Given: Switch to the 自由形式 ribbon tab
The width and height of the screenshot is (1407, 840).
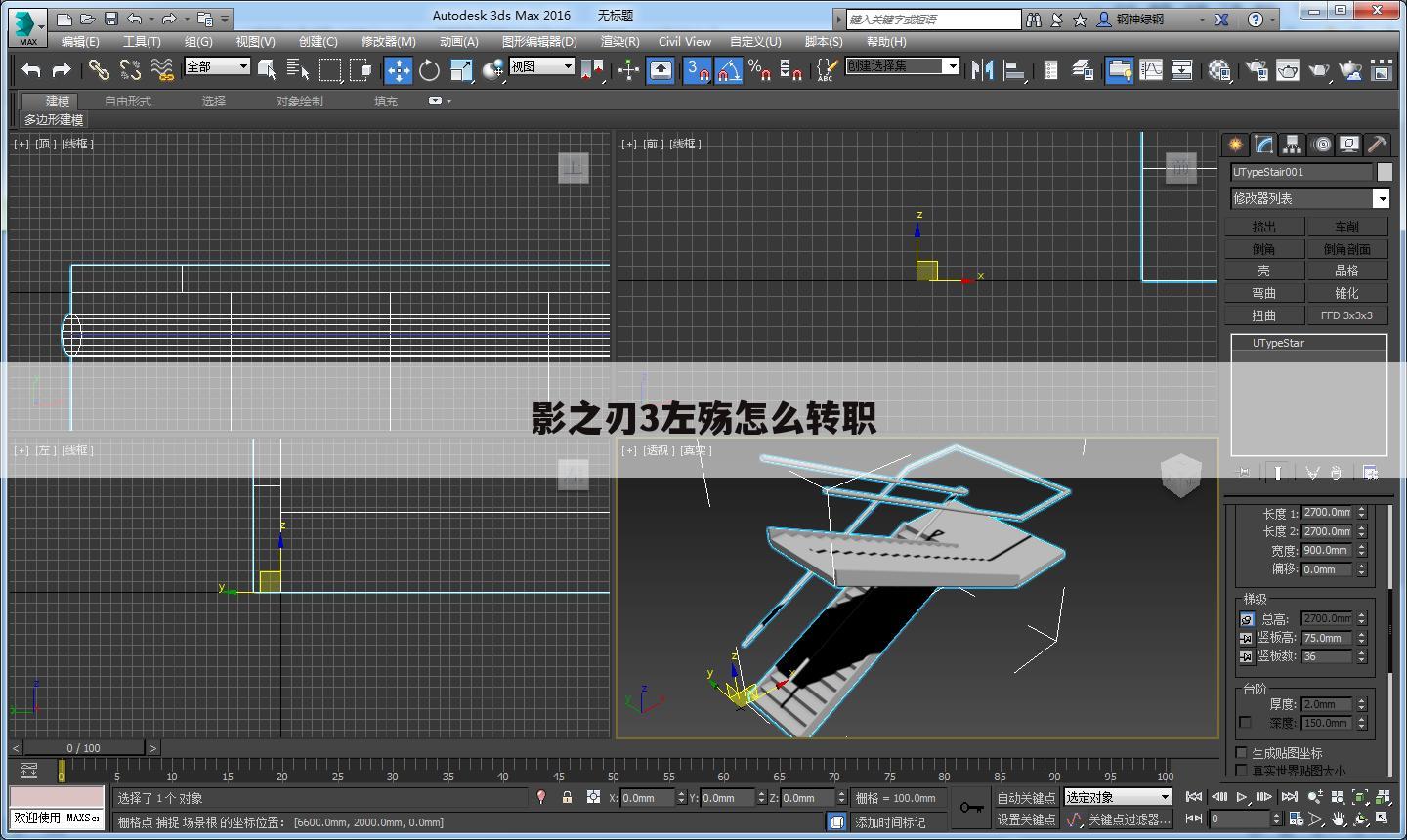Looking at the screenshot, I should point(128,101).
